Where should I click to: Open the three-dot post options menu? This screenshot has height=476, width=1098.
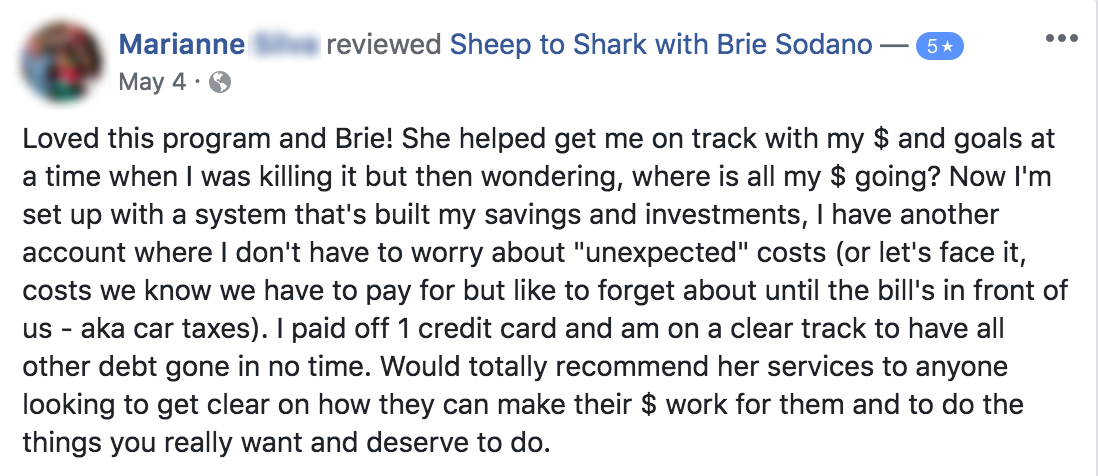pyautogui.click(x=1062, y=38)
